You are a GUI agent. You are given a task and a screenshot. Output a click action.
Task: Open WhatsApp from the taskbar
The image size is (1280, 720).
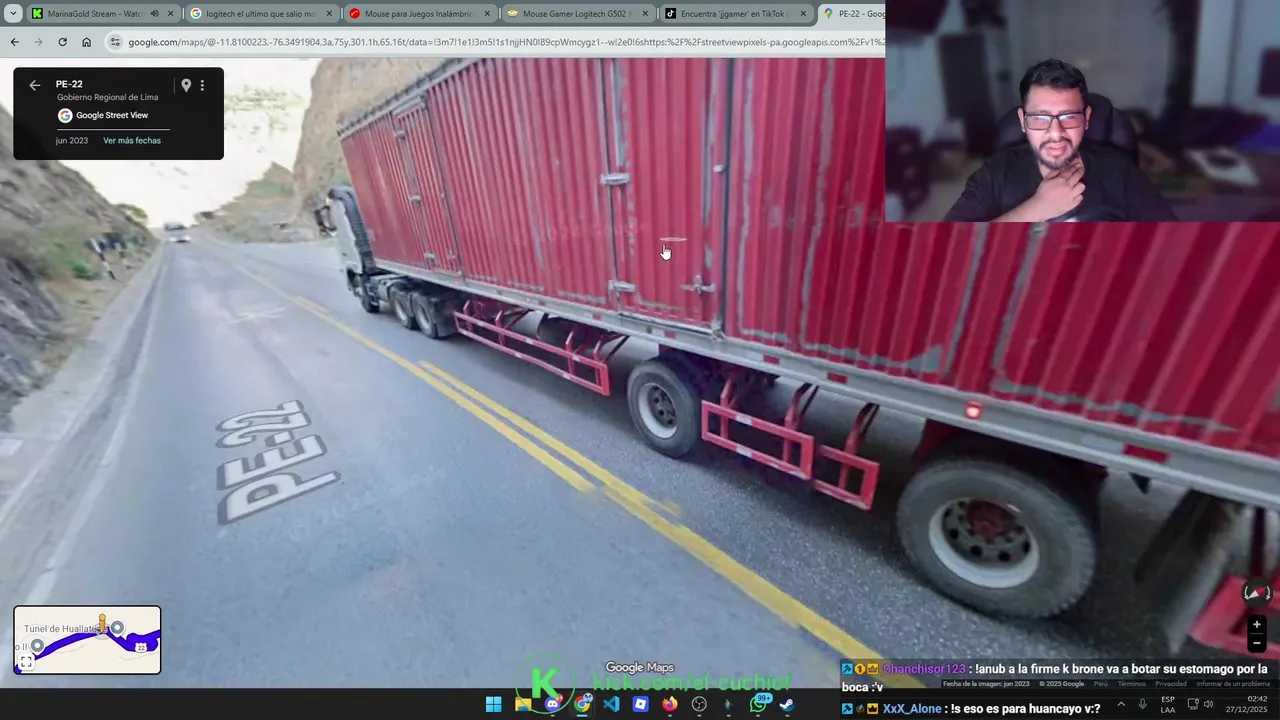click(x=758, y=704)
